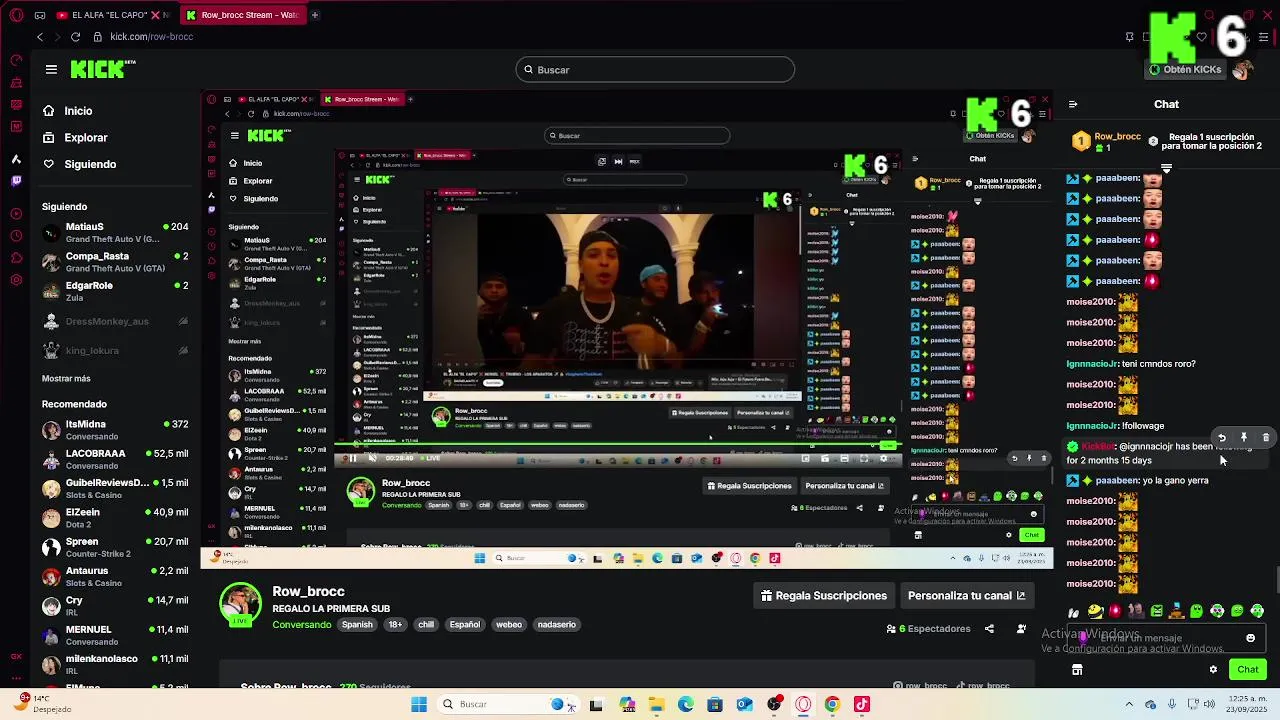Open the shop icon below chat input

coord(1077,670)
